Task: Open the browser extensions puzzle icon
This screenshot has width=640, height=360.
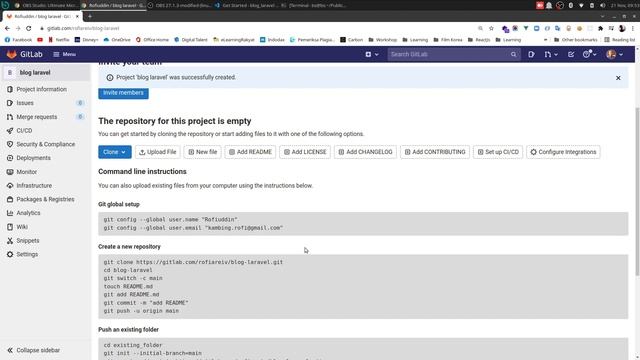Action: 600,28
